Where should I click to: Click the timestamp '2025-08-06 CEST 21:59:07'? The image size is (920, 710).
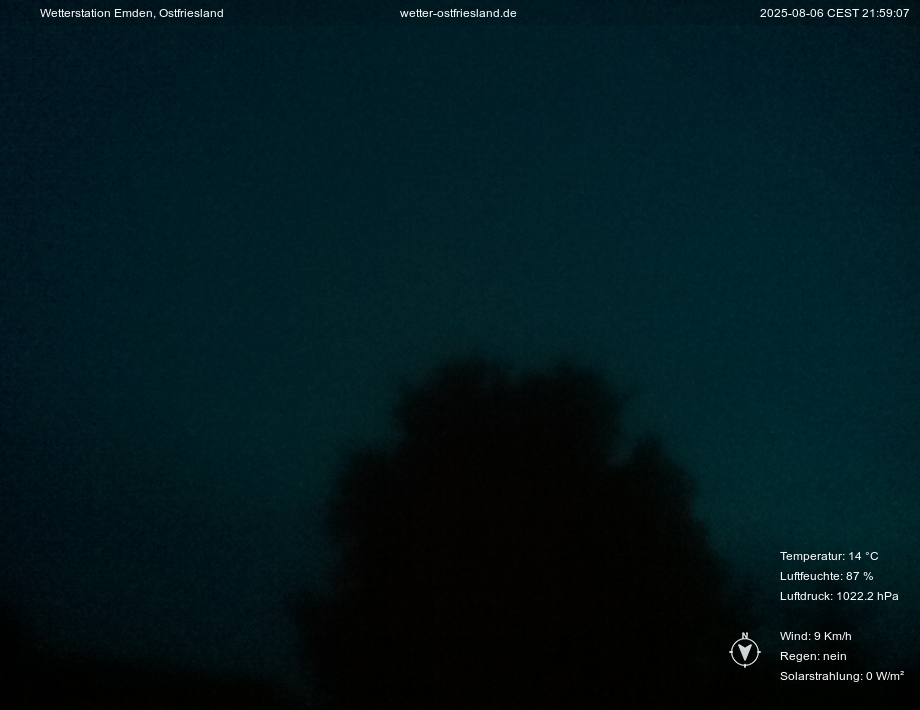click(834, 13)
